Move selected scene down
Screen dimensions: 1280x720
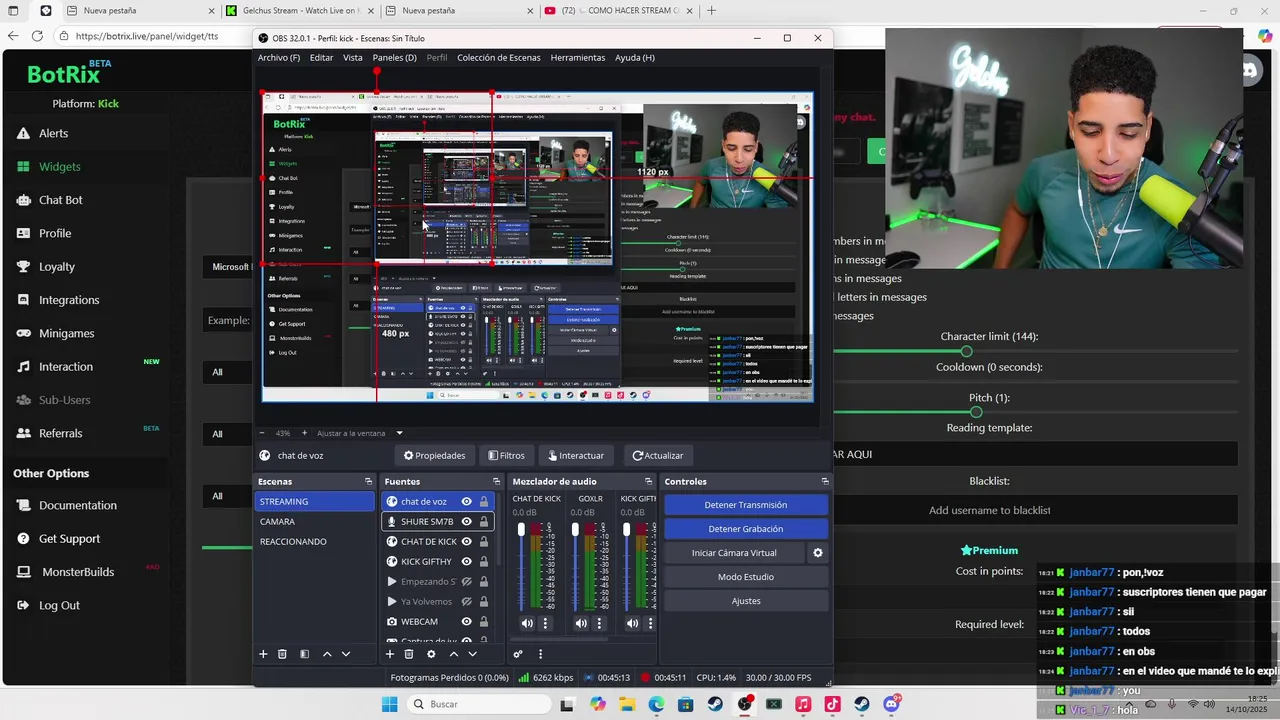click(346, 654)
